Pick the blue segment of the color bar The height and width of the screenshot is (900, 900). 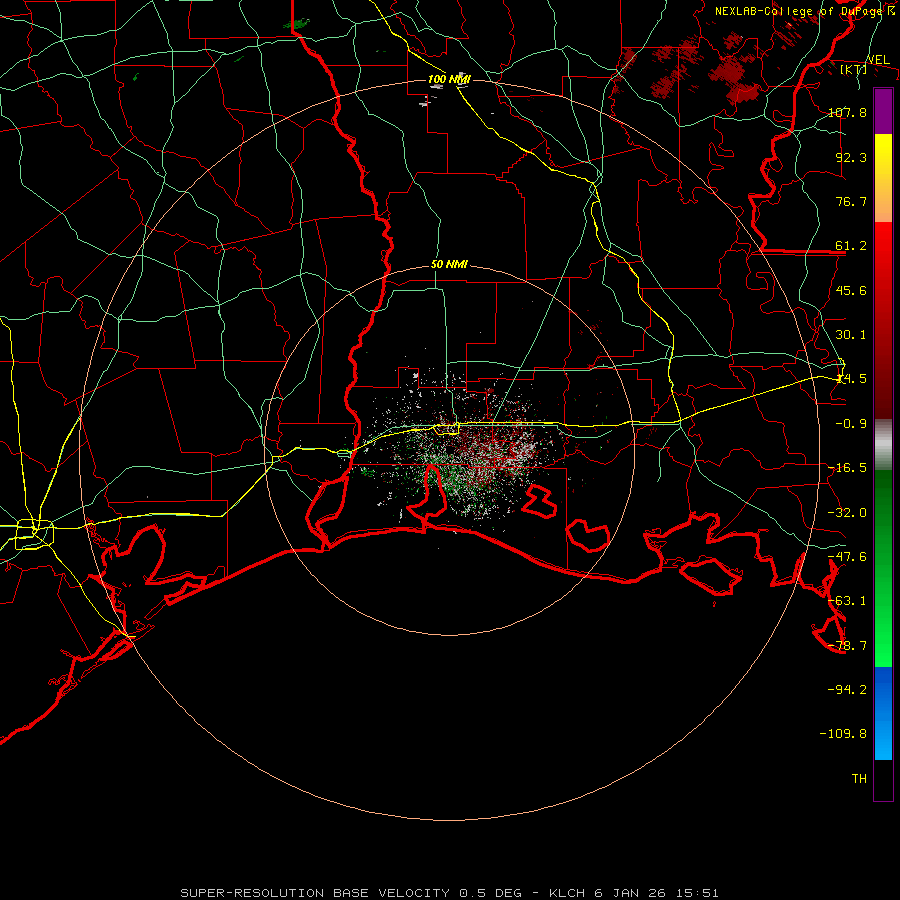[x=883, y=713]
